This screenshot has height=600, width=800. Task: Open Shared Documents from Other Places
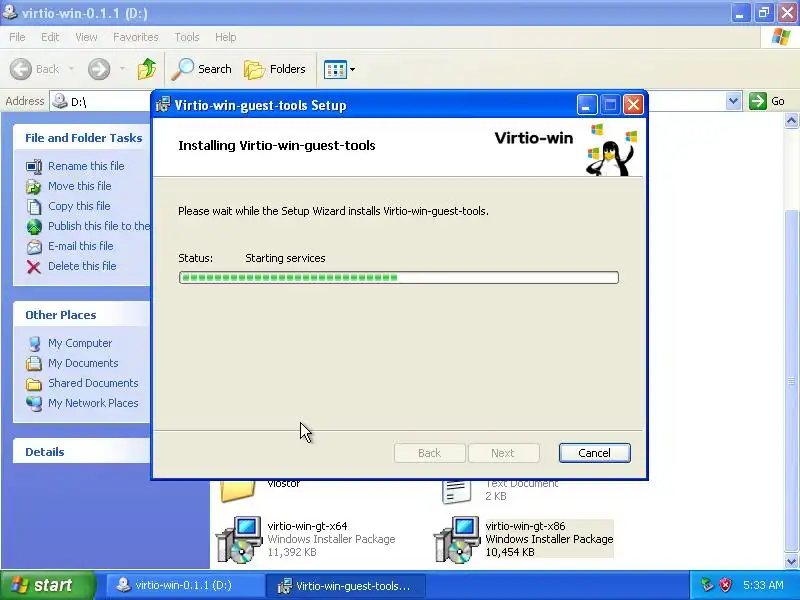[93, 383]
